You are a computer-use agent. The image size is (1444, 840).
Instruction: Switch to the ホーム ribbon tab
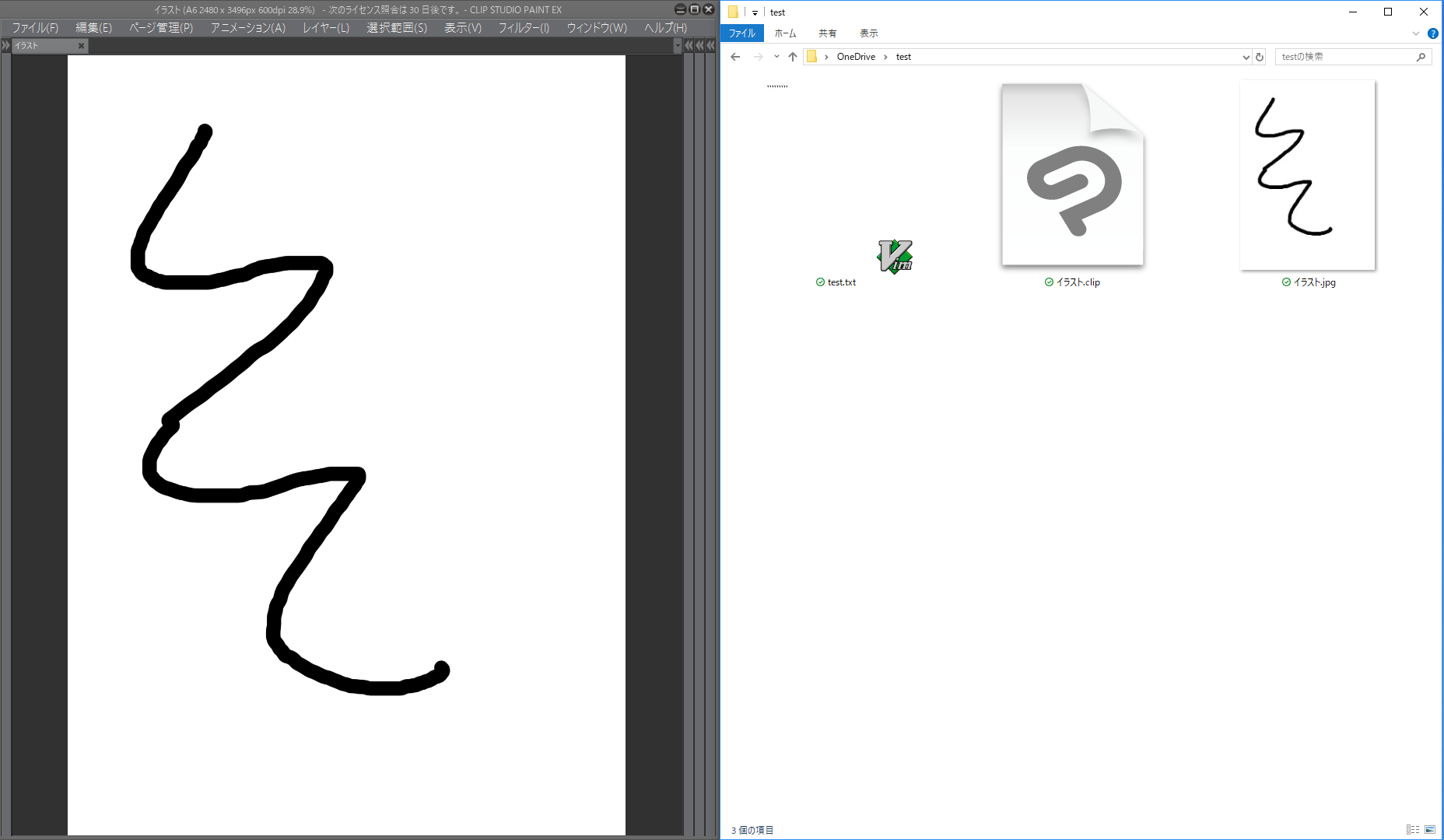(785, 33)
